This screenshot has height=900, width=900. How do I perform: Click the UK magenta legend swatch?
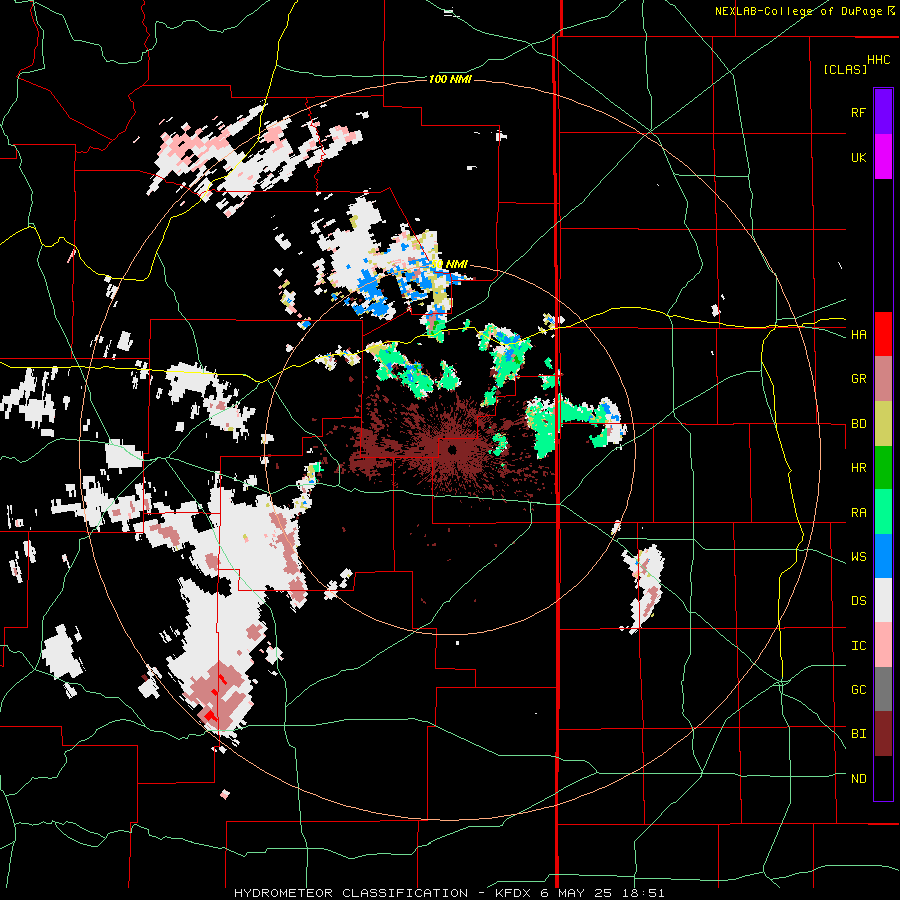(883, 157)
